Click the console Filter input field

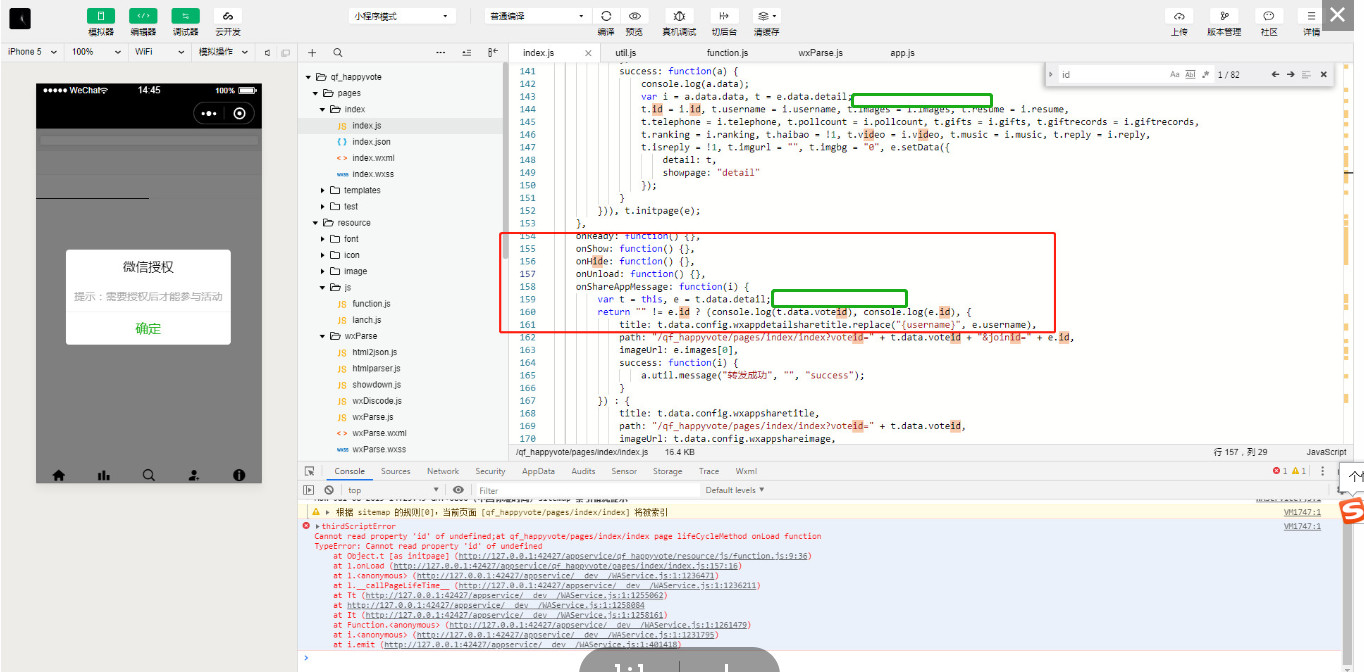(585, 491)
